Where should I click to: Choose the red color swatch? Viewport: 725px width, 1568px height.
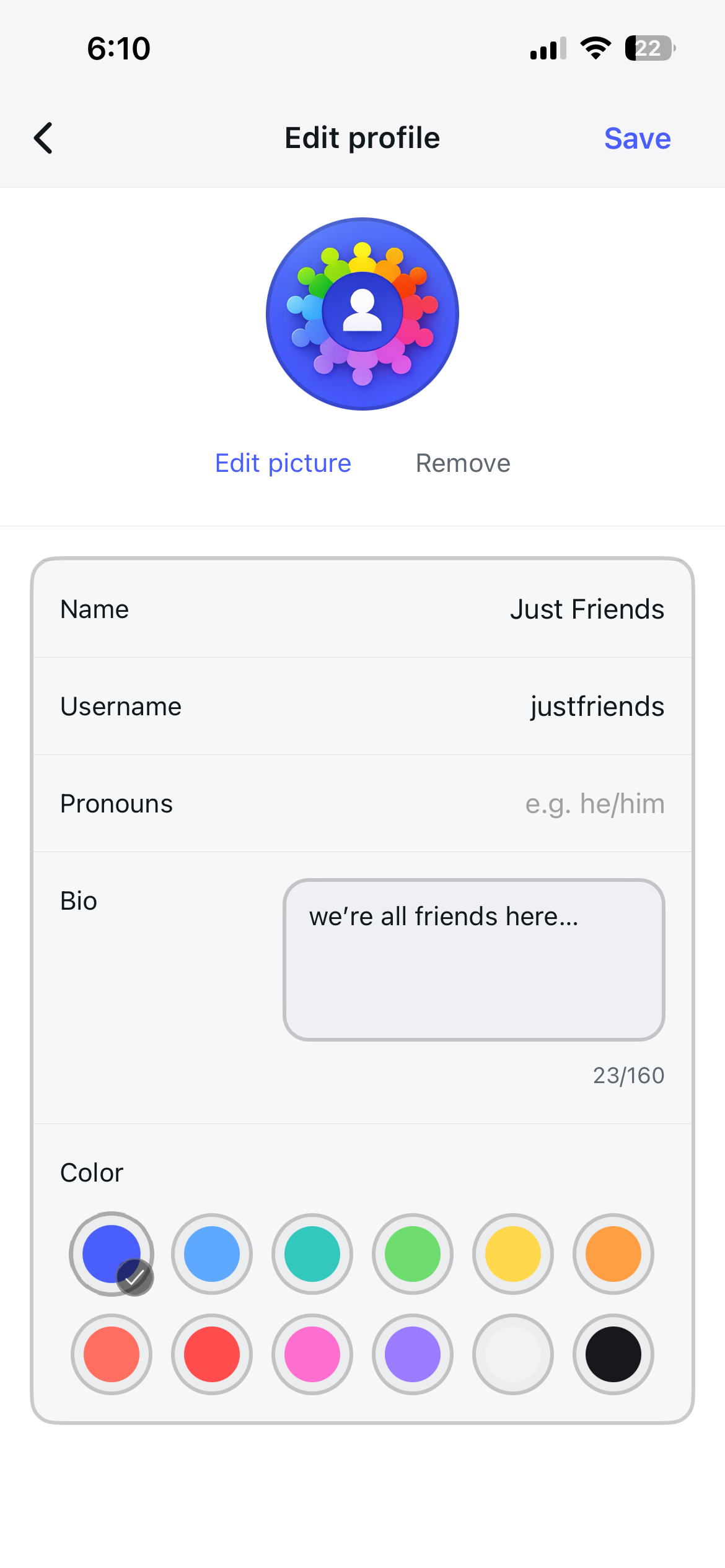click(212, 1354)
